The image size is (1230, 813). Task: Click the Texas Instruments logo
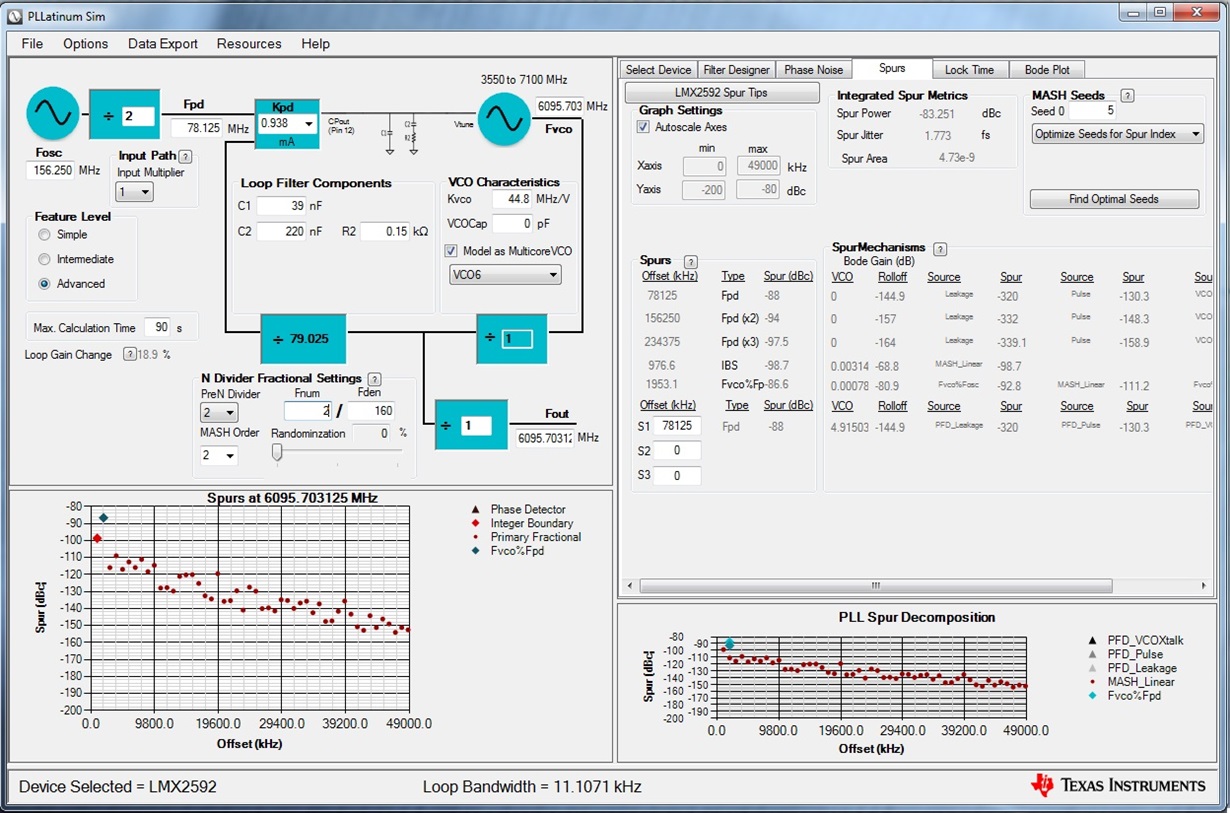pos(1117,785)
